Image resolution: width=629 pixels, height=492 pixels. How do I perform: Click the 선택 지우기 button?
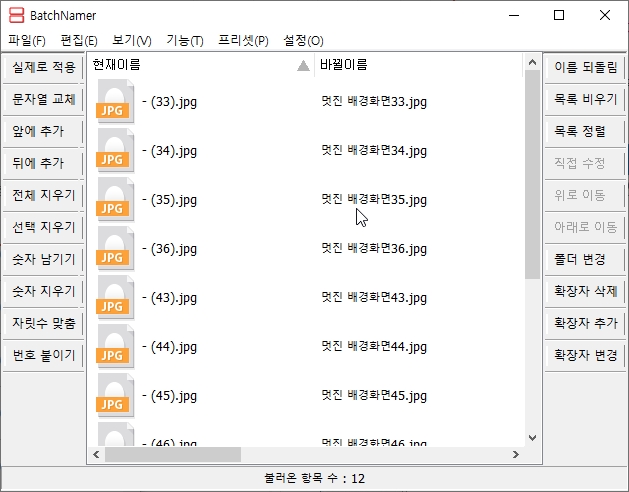point(43,228)
